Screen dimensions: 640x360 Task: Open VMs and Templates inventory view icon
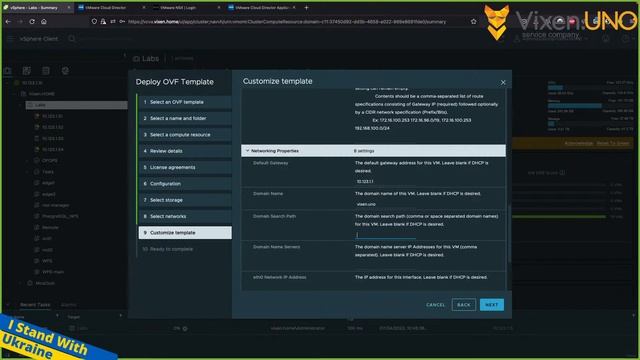click(x=27, y=71)
